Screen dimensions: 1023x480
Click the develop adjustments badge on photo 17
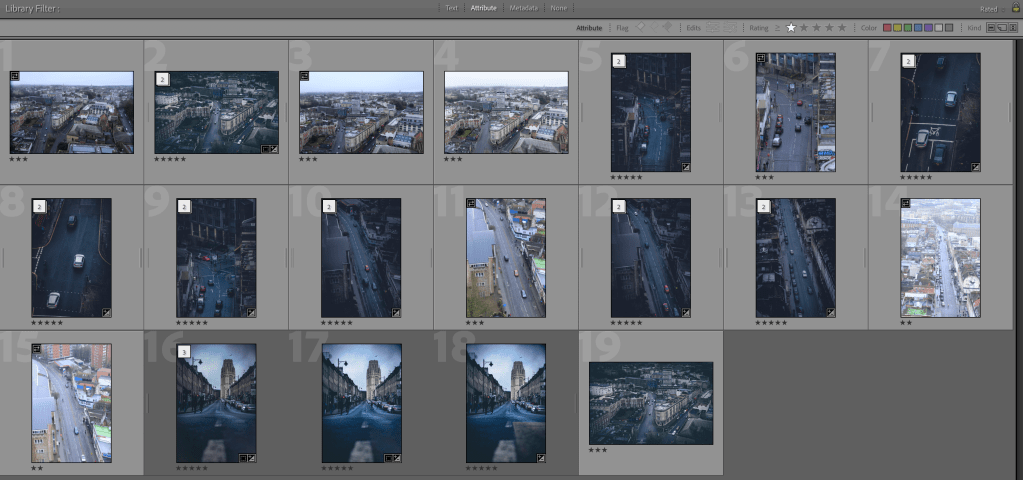(396, 457)
